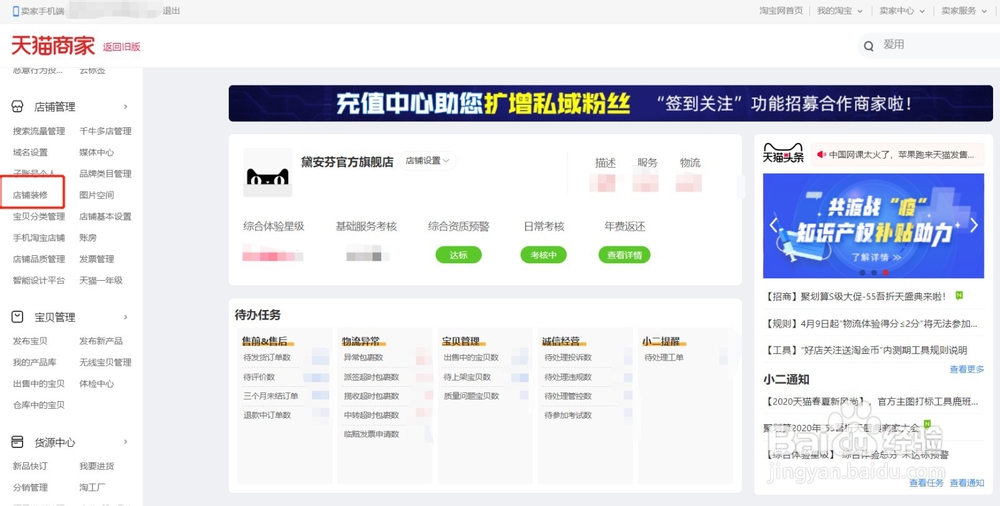Open 【工具】好店关注送淘金币 news item
1000x506 pixels.
[865, 350]
